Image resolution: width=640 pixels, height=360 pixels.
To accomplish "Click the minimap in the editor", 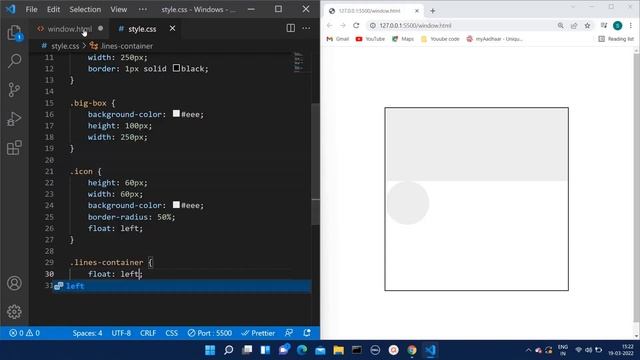I will pyautogui.click(x=299, y=62).
